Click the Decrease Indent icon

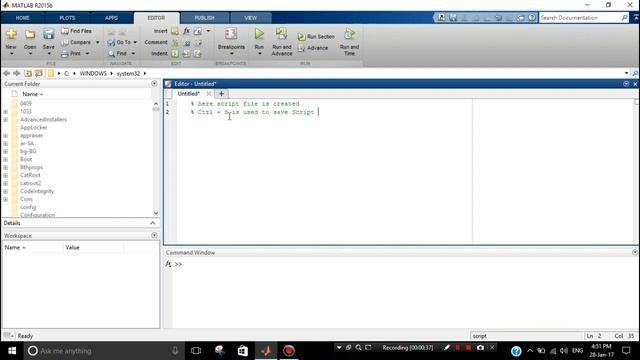[x=198, y=53]
